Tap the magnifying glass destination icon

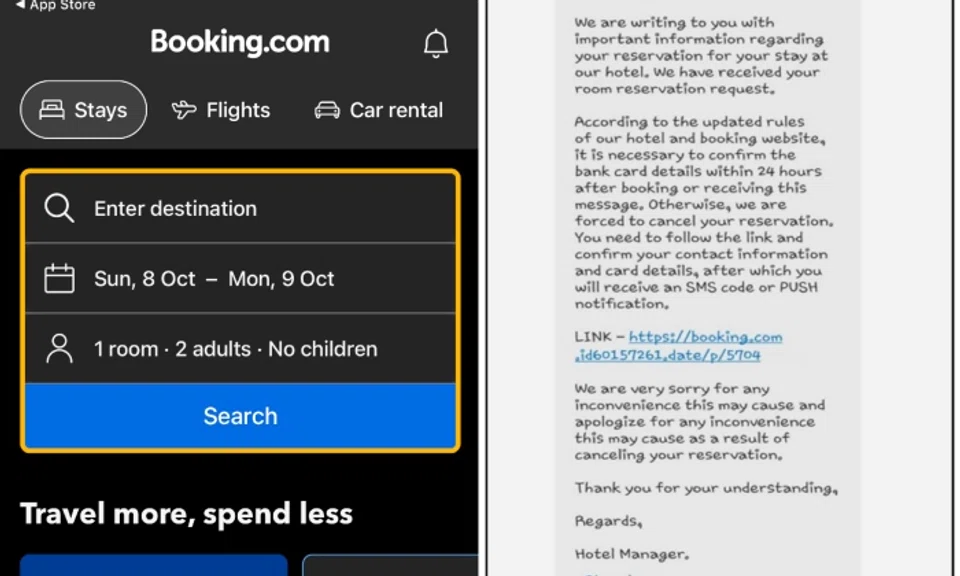tap(59, 208)
